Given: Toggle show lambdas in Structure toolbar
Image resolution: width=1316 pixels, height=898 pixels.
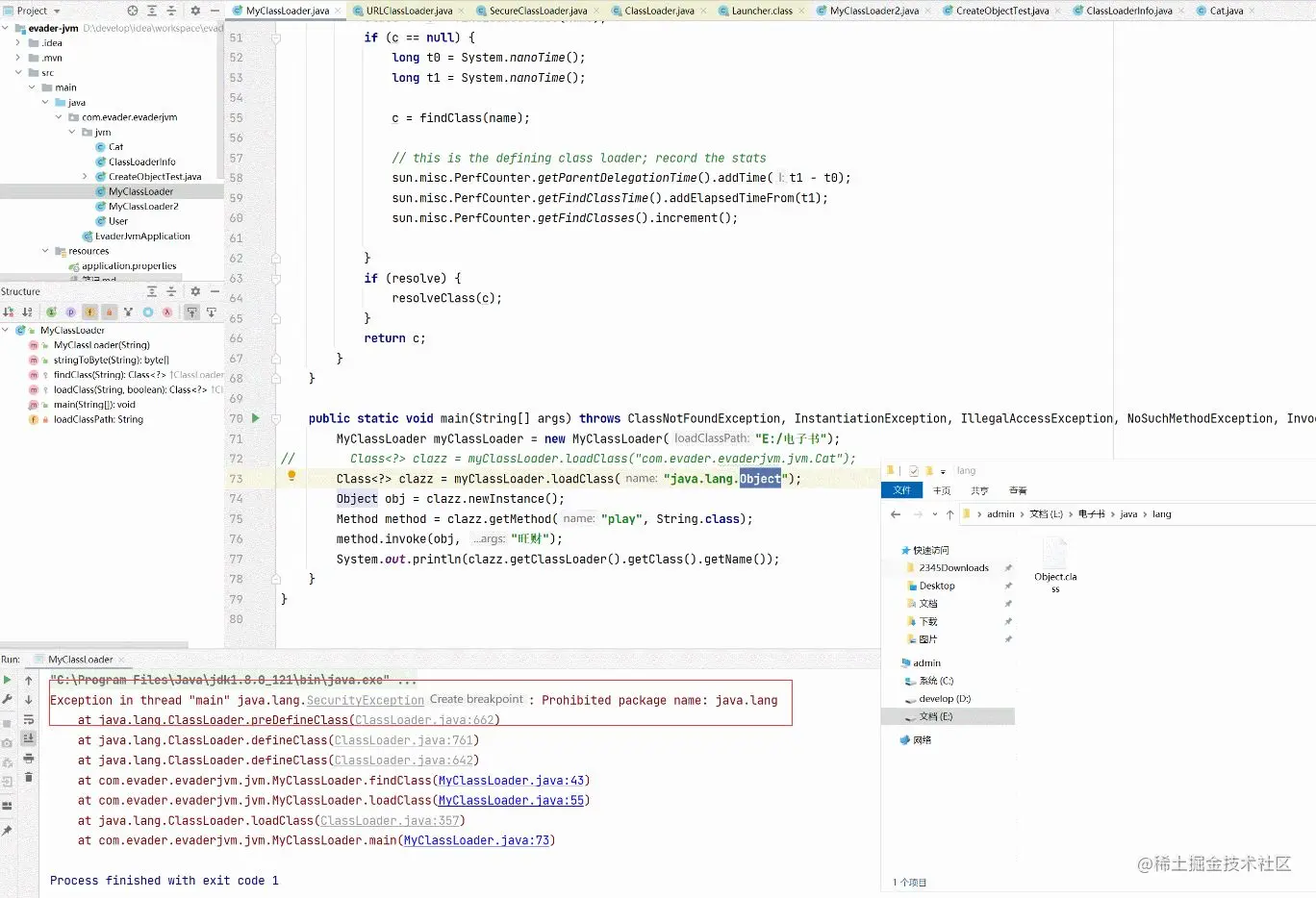Looking at the screenshot, I should point(167,312).
